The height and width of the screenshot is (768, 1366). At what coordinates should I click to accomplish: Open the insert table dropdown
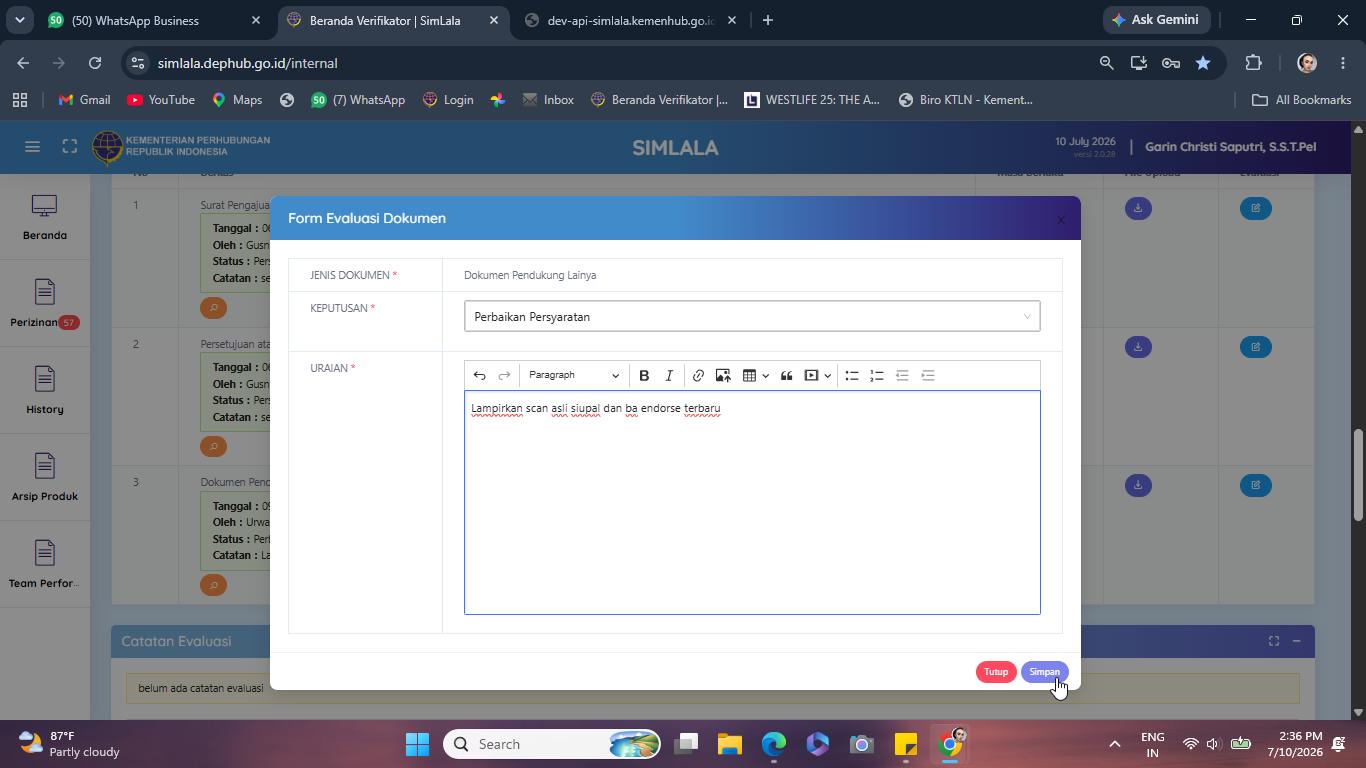tap(755, 376)
